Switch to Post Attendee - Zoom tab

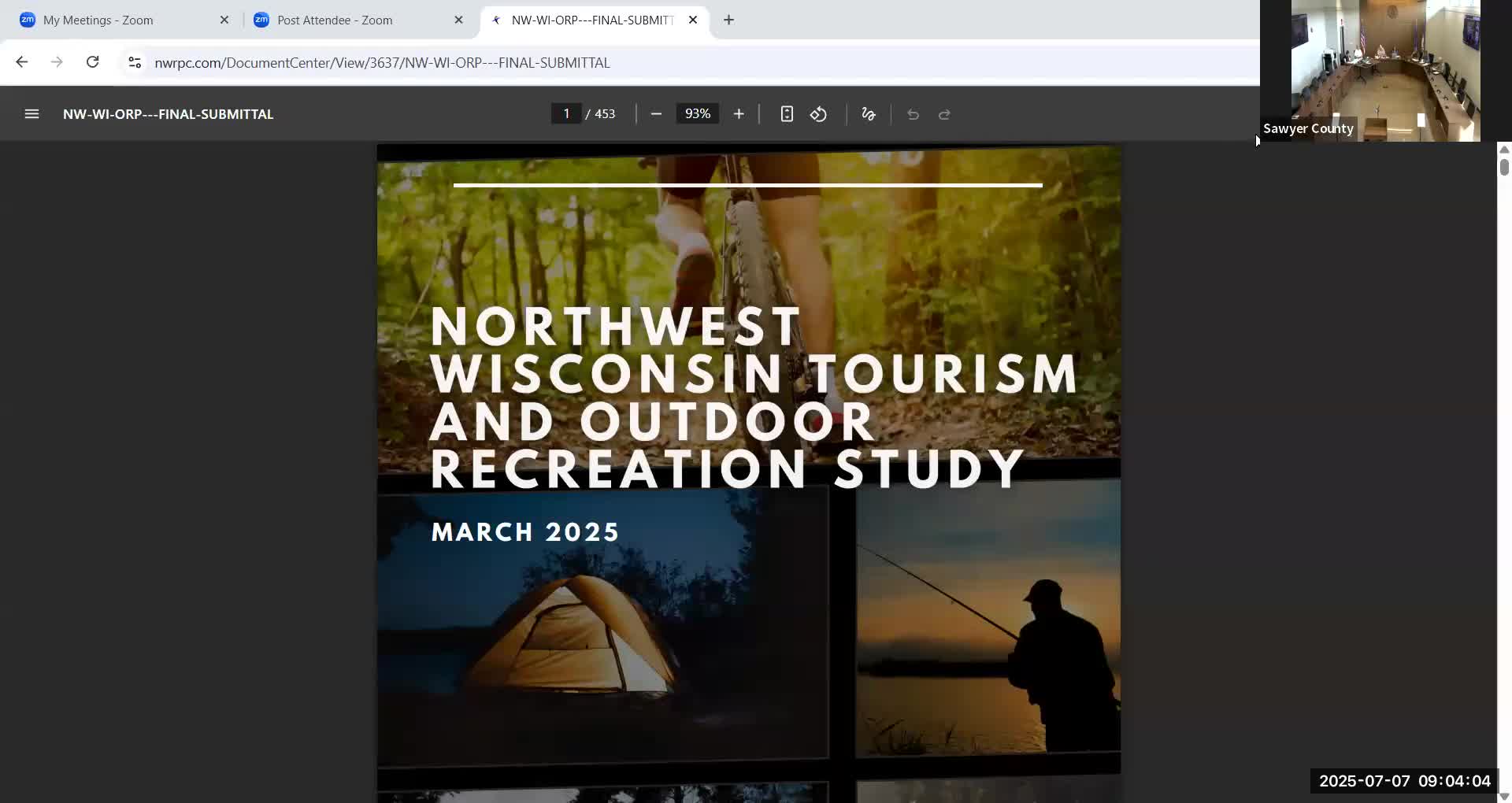click(335, 20)
